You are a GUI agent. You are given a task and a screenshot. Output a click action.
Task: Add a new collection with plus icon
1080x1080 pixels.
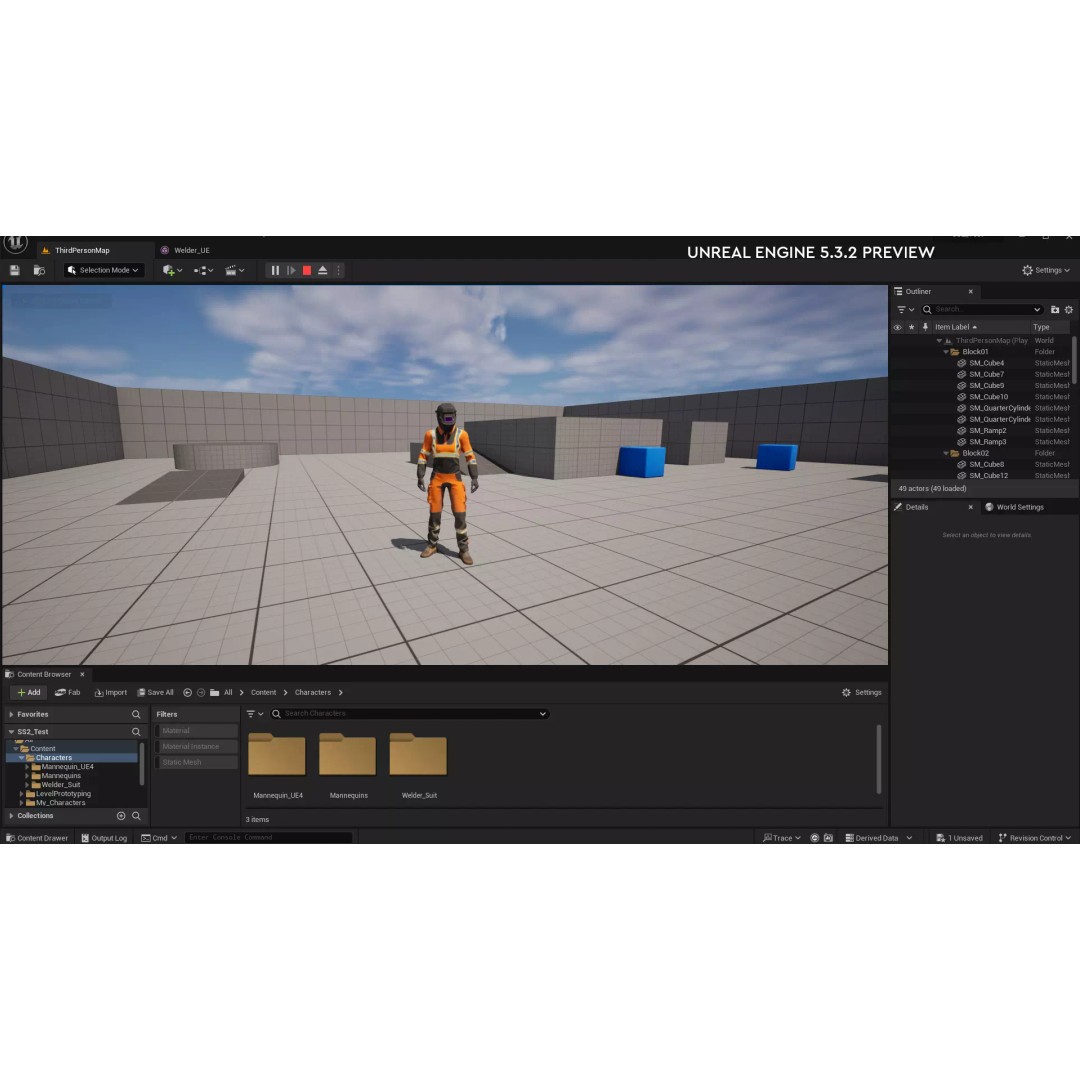(121, 816)
